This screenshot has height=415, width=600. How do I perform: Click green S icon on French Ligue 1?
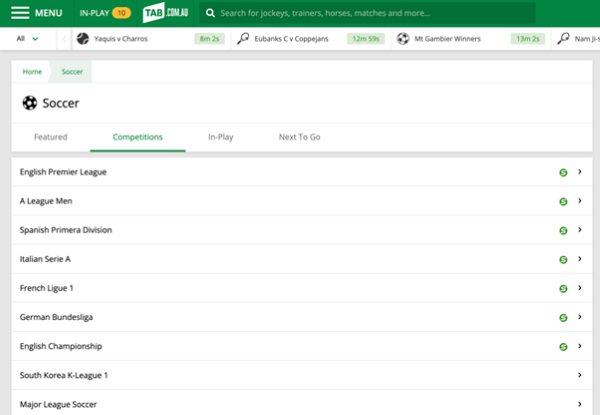pos(563,289)
